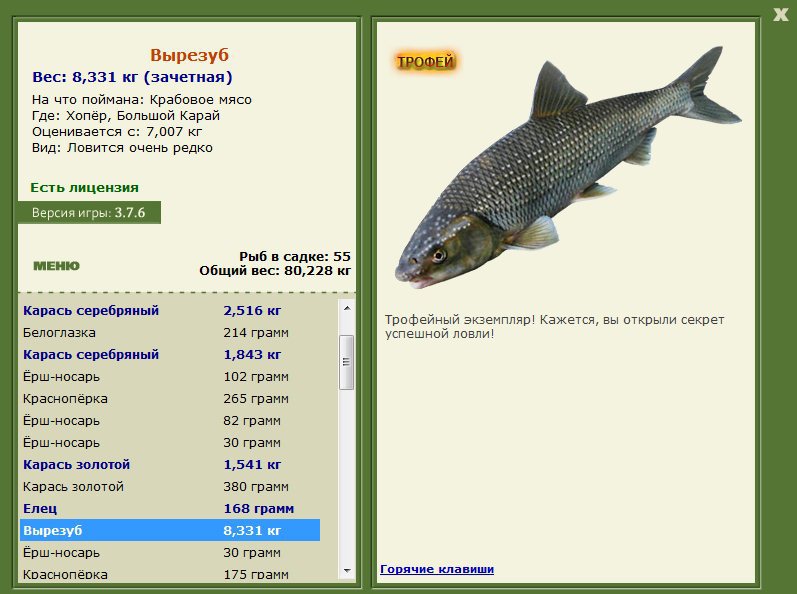Screen dimensions: 797x594
Task: Click the scrollbar up arrow in fish list
Action: point(347,308)
